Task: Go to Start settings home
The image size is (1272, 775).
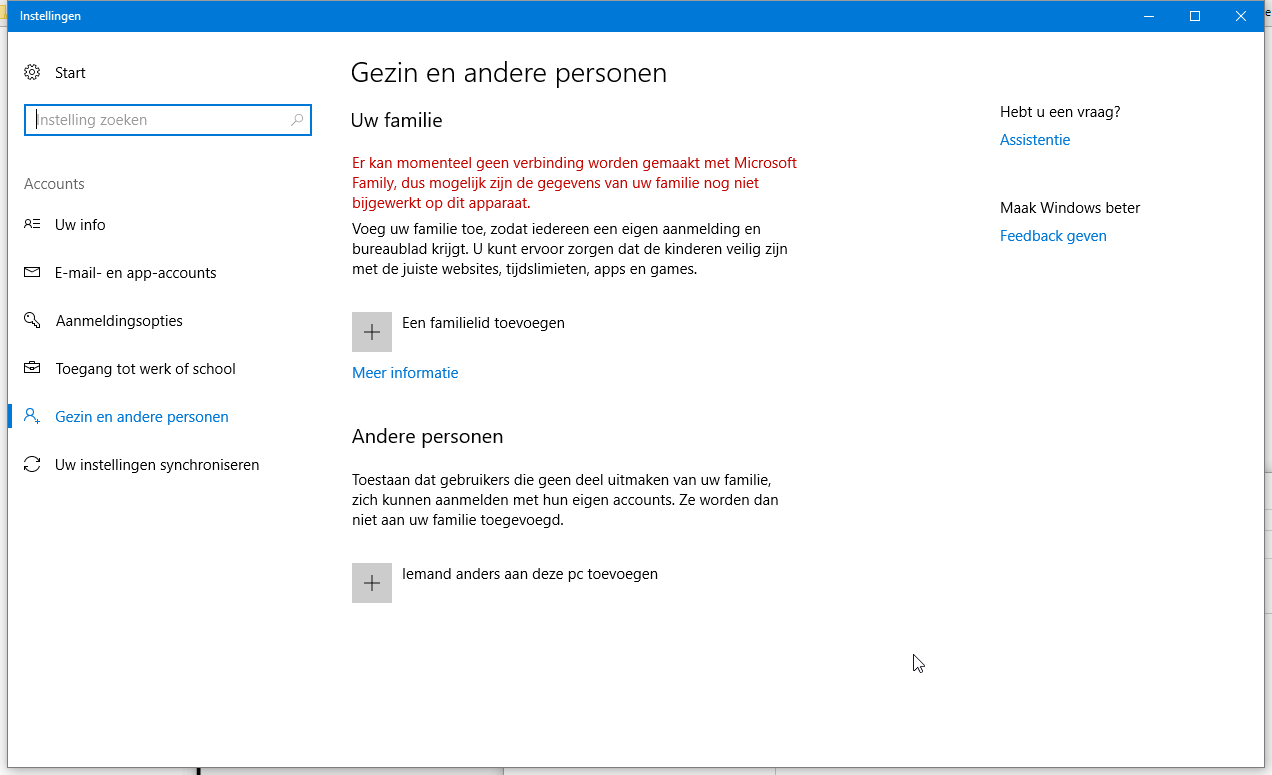Action: coord(70,73)
